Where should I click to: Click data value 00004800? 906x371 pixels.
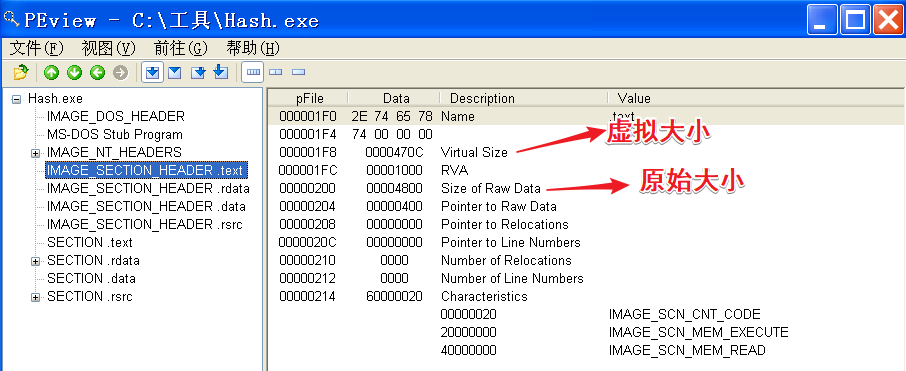pyautogui.click(x=394, y=188)
